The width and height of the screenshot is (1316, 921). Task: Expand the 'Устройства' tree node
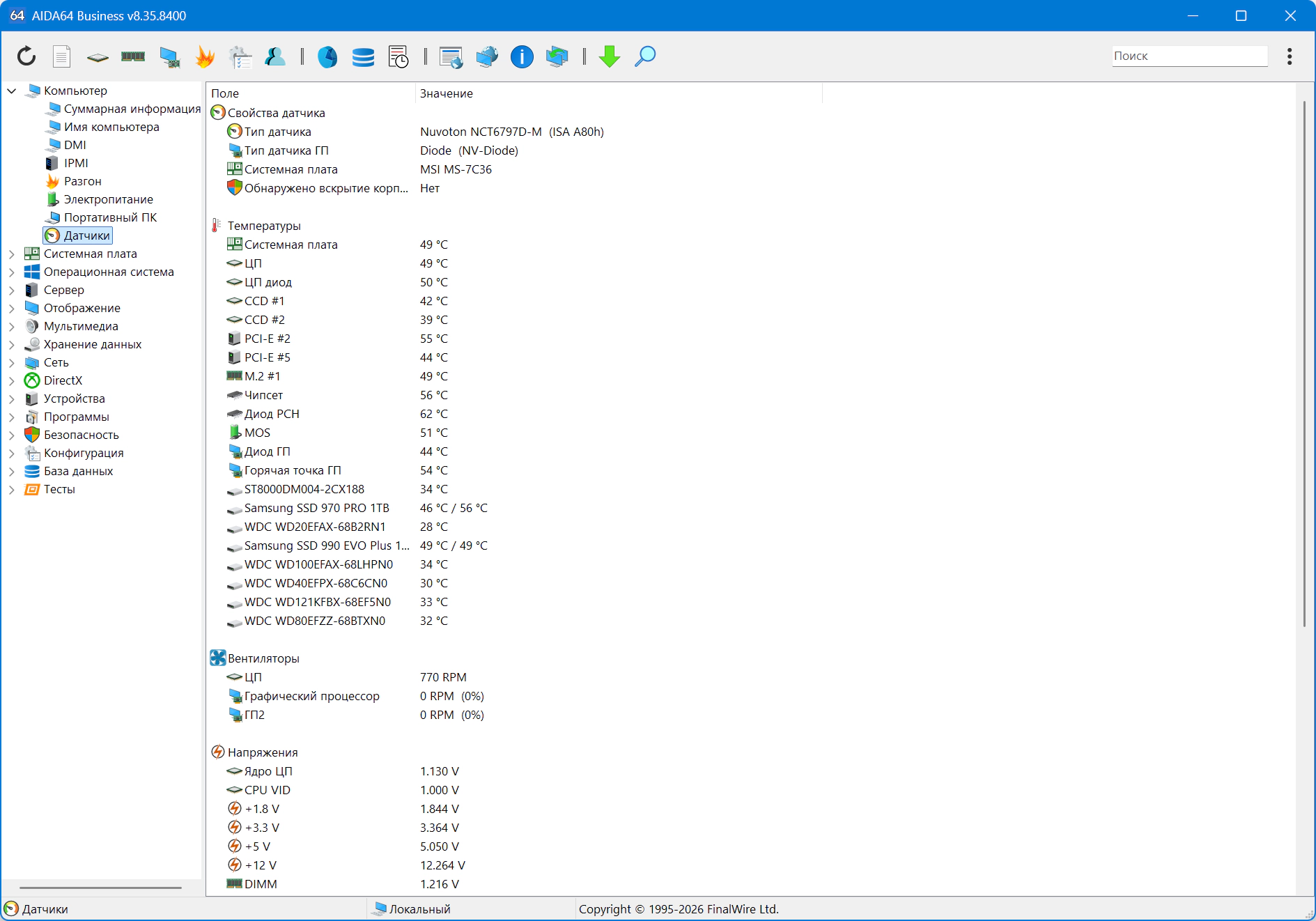pos(12,398)
